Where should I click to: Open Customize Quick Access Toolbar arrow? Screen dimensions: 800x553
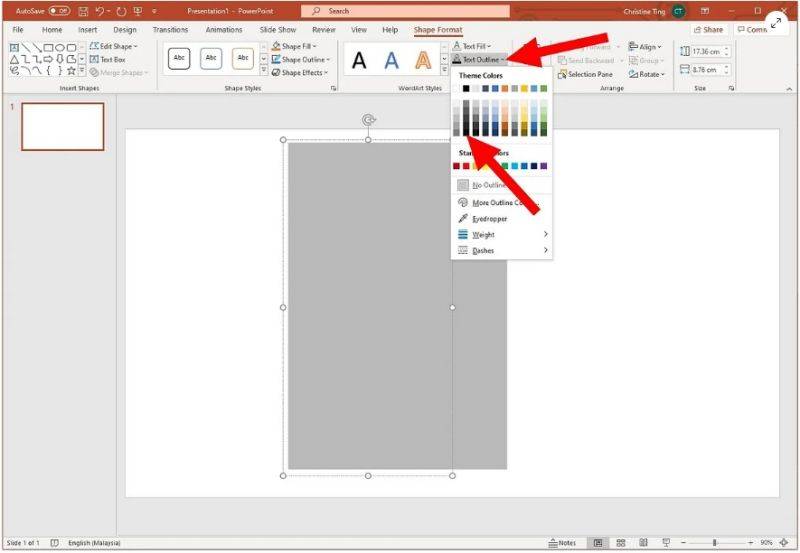(154, 11)
